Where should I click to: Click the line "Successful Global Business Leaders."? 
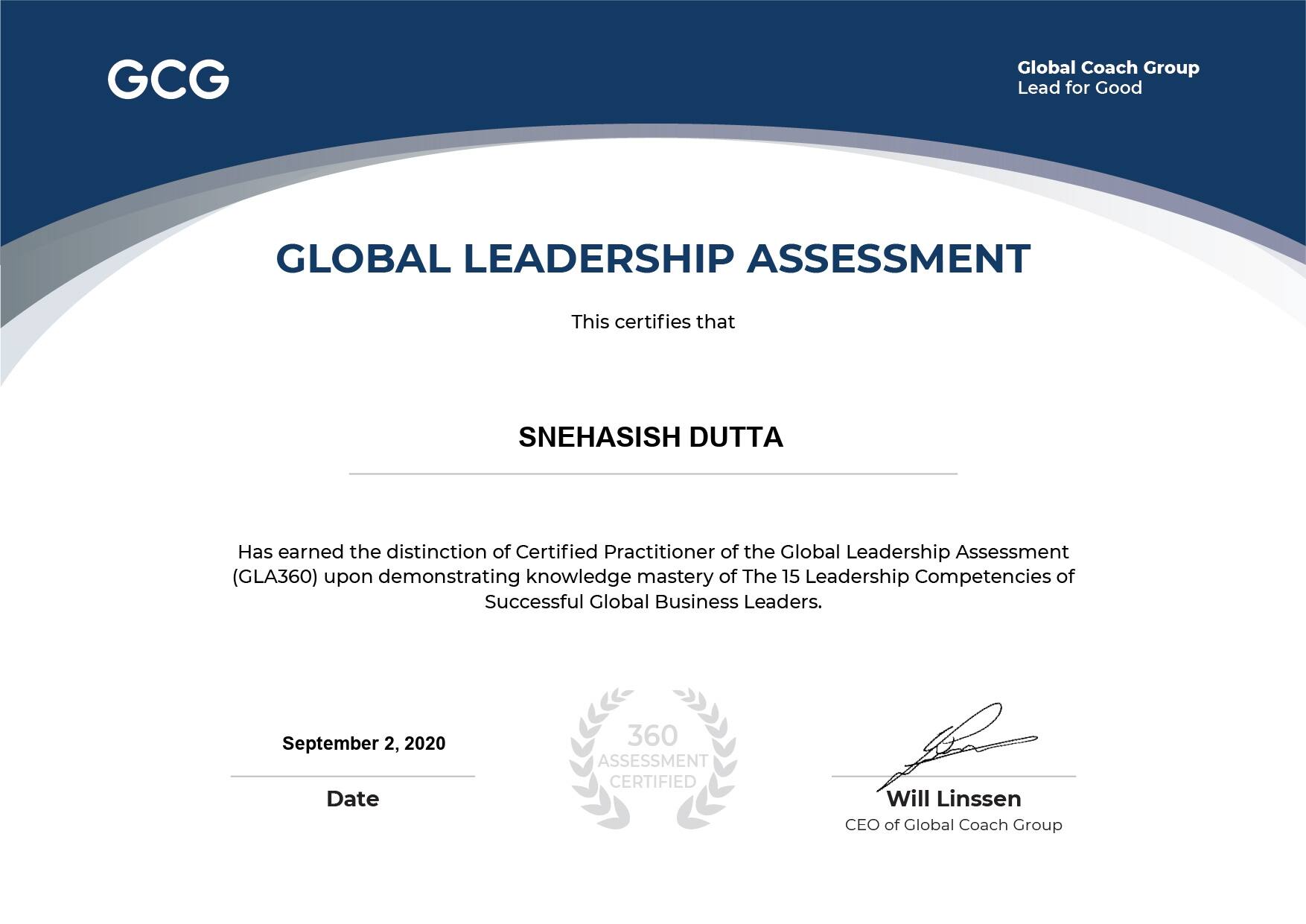click(653, 602)
